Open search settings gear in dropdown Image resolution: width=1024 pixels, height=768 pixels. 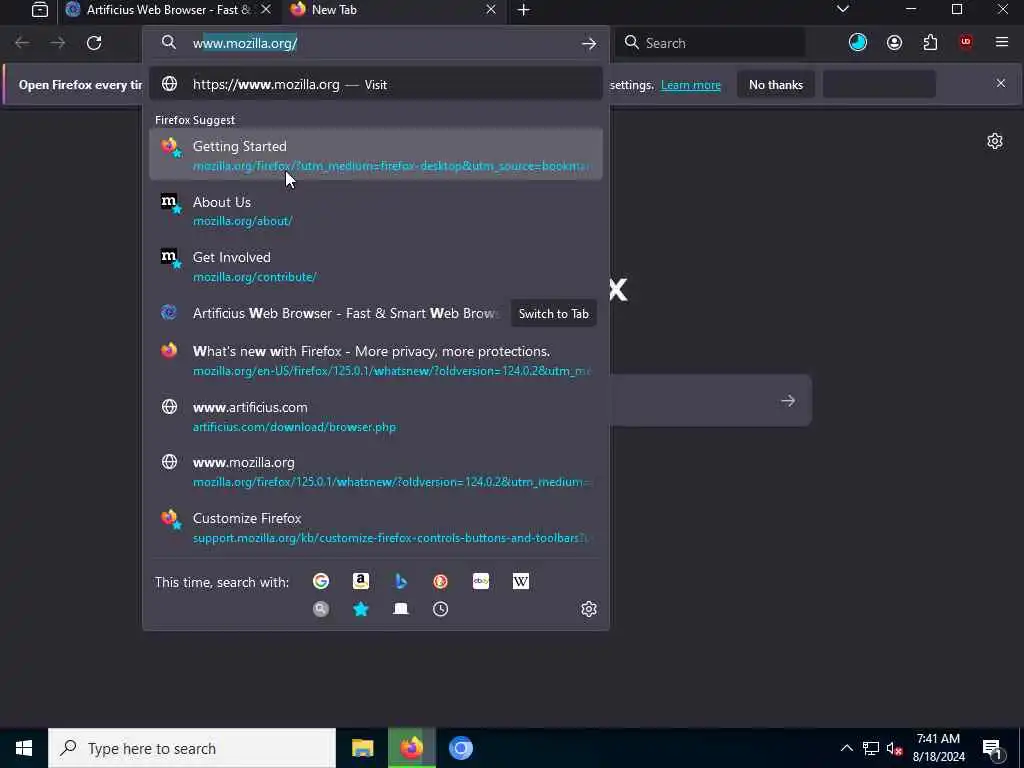point(589,609)
